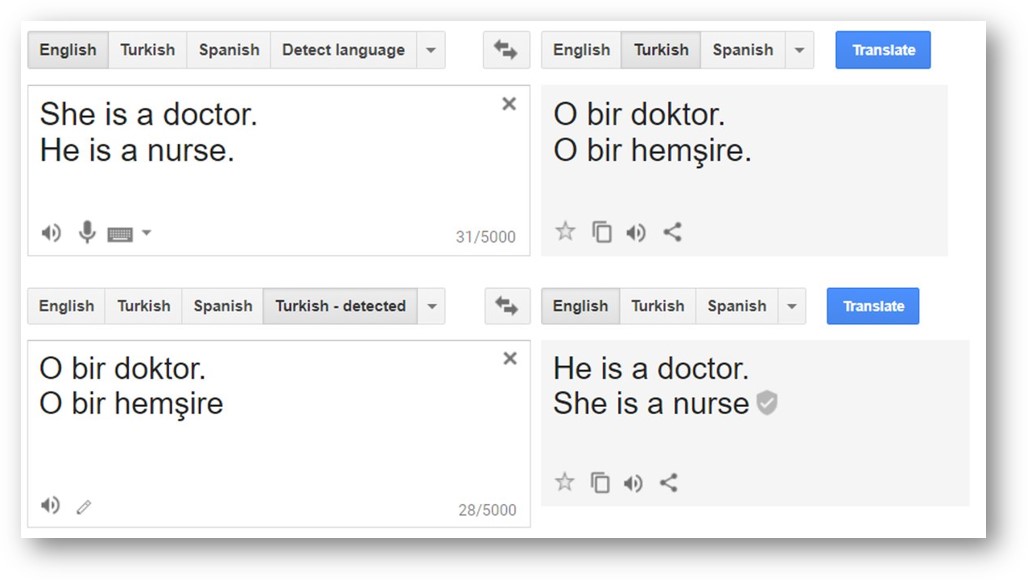Screen dimensions: 1028x580
Task: Click the verified shield badge after nurse
Action: coord(766,403)
